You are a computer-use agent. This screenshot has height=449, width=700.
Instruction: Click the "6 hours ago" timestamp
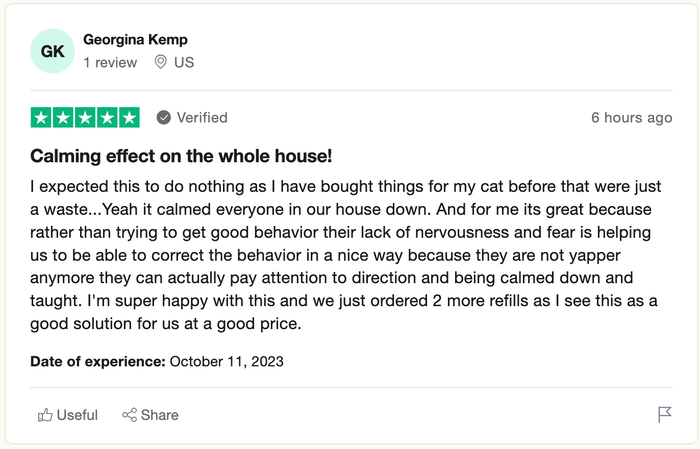(631, 117)
